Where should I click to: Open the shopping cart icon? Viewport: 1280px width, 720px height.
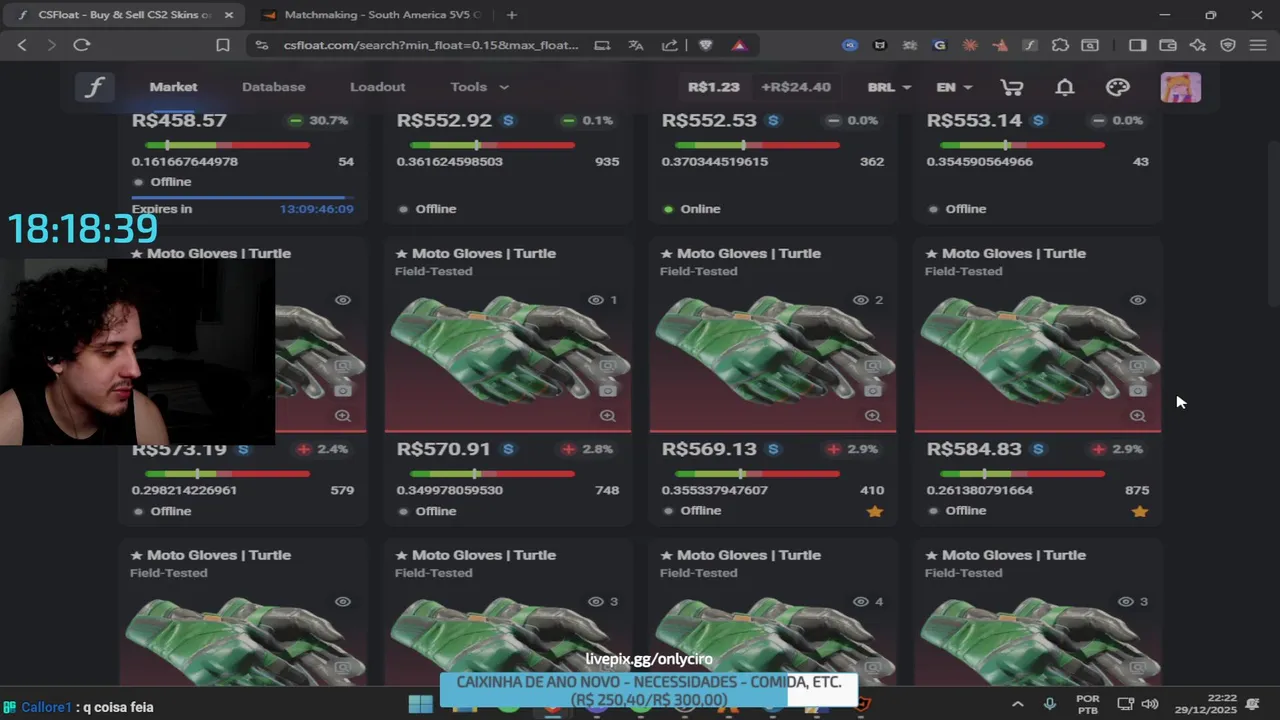click(1012, 87)
